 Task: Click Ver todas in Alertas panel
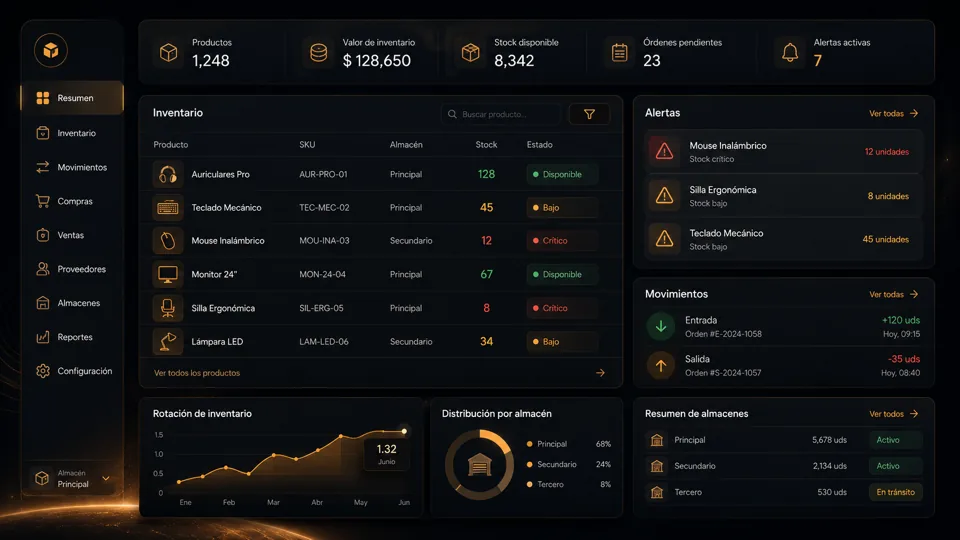893,113
